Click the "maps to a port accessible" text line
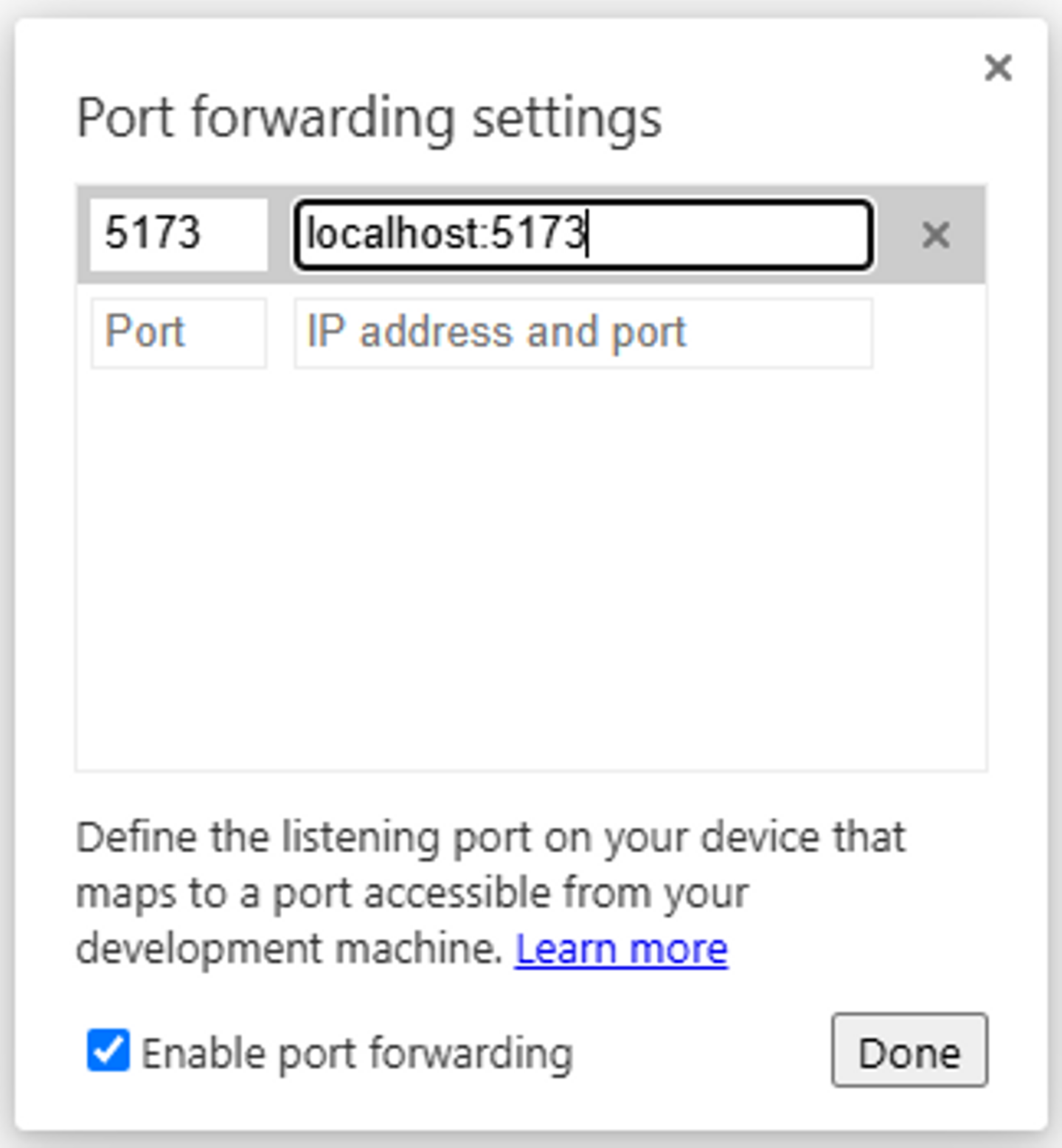1062x1148 pixels. tap(412, 893)
